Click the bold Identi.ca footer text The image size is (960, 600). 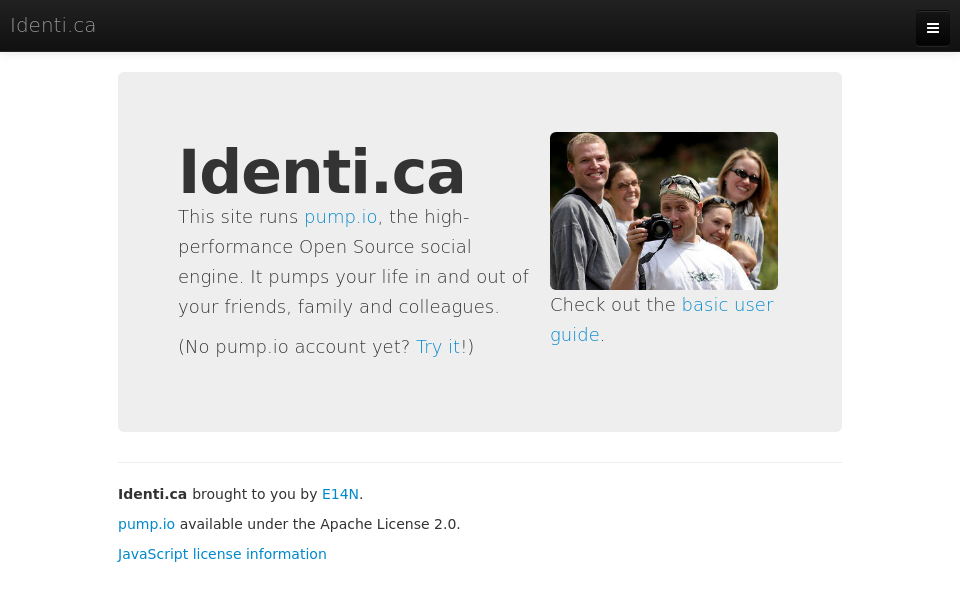[x=152, y=494]
